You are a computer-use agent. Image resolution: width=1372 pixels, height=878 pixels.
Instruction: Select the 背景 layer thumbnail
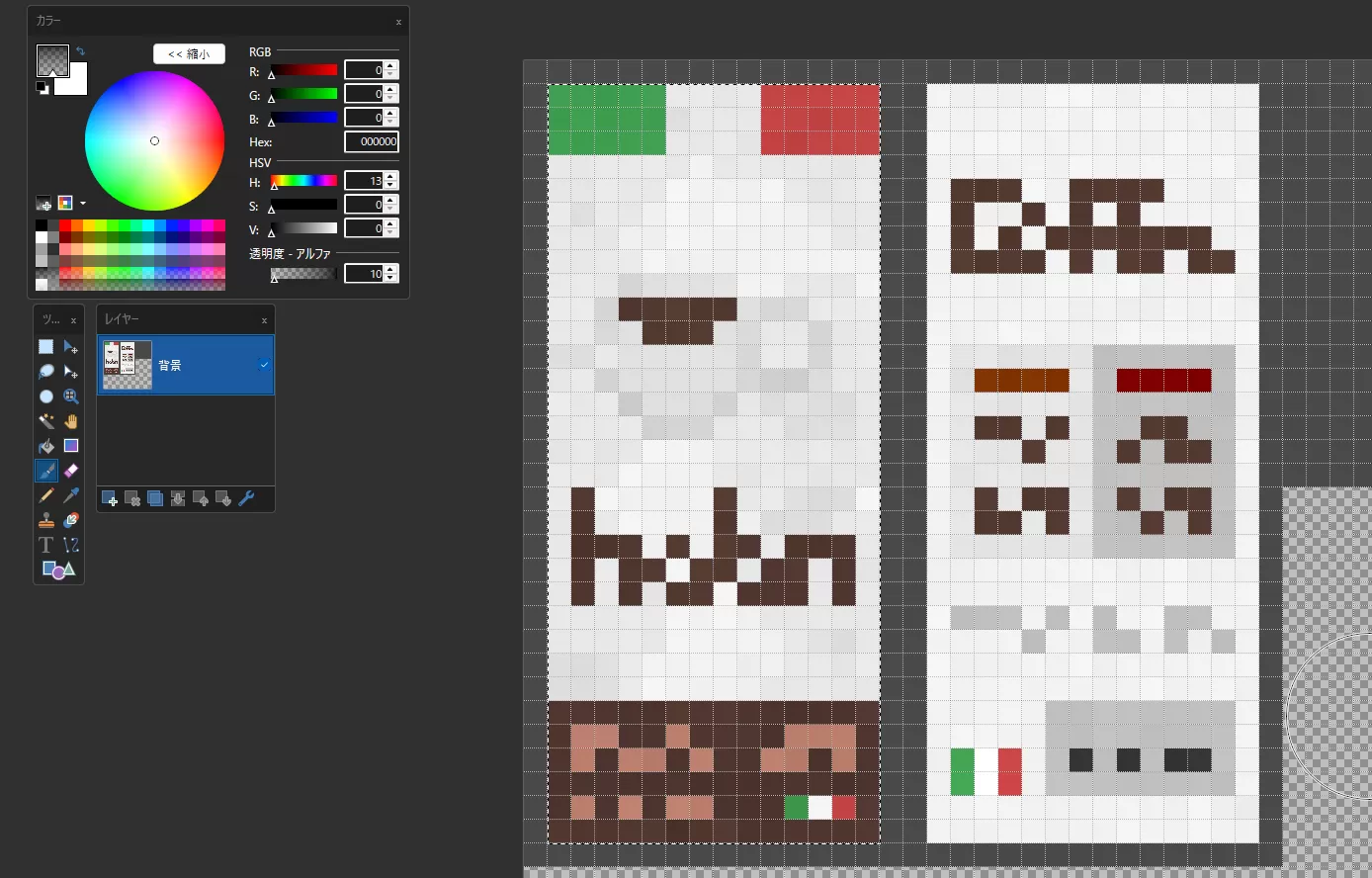click(x=128, y=365)
